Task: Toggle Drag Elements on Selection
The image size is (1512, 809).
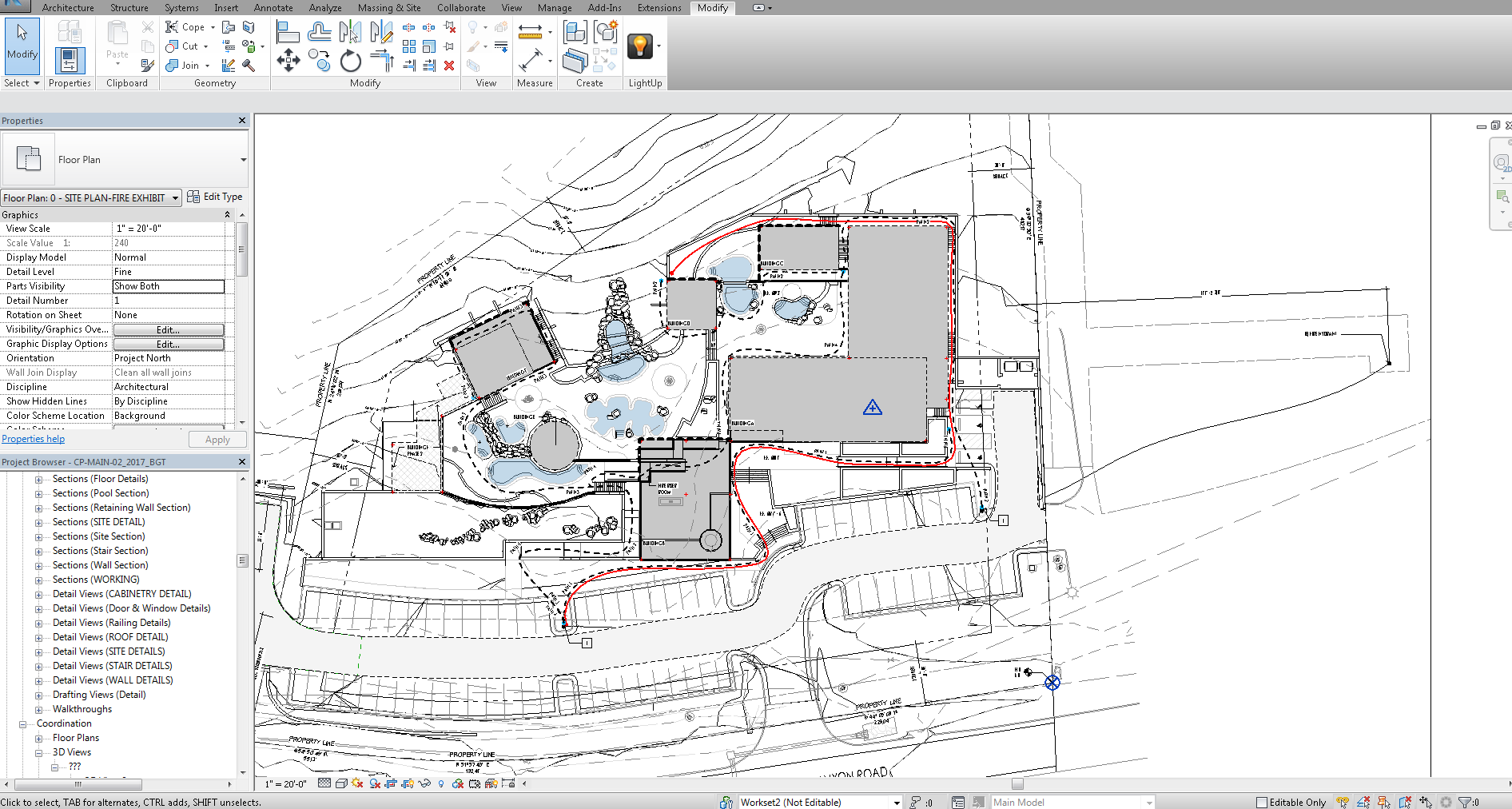Action: pyautogui.click(x=1426, y=802)
